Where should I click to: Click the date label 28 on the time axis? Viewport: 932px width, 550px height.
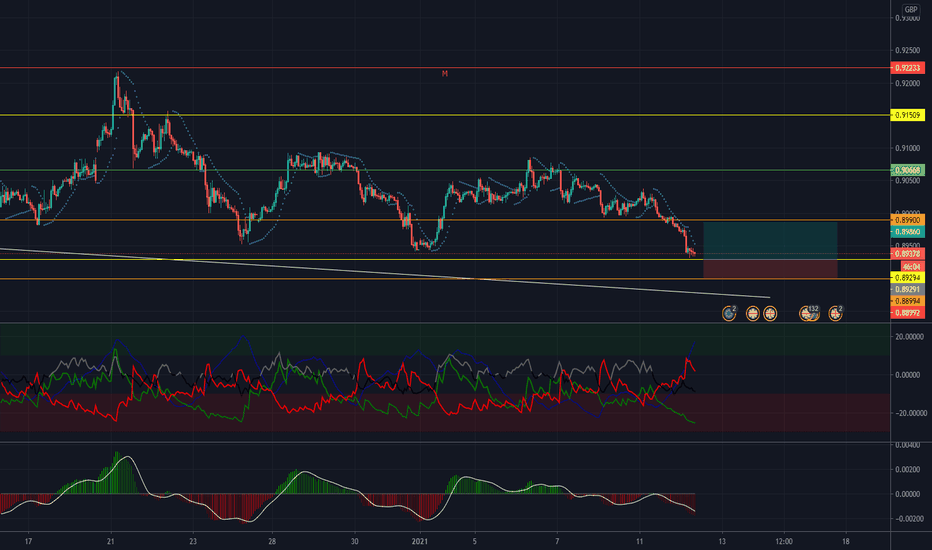[272, 542]
